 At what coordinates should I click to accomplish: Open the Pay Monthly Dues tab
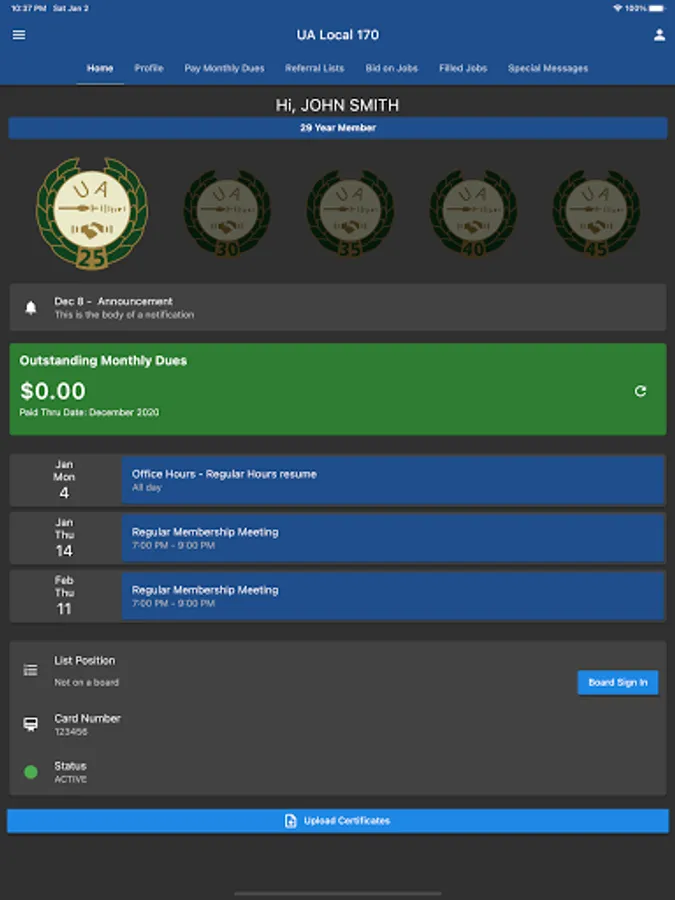(224, 68)
